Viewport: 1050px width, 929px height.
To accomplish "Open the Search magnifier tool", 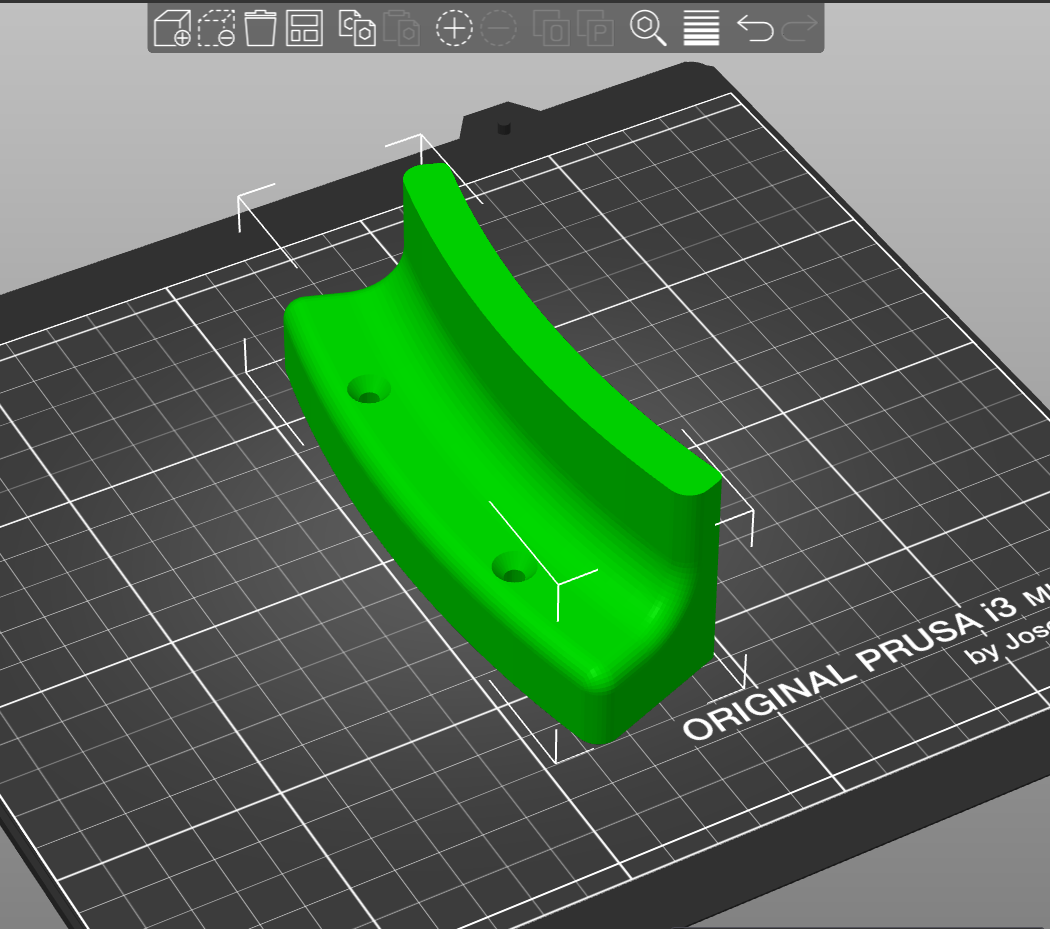I will point(648,28).
